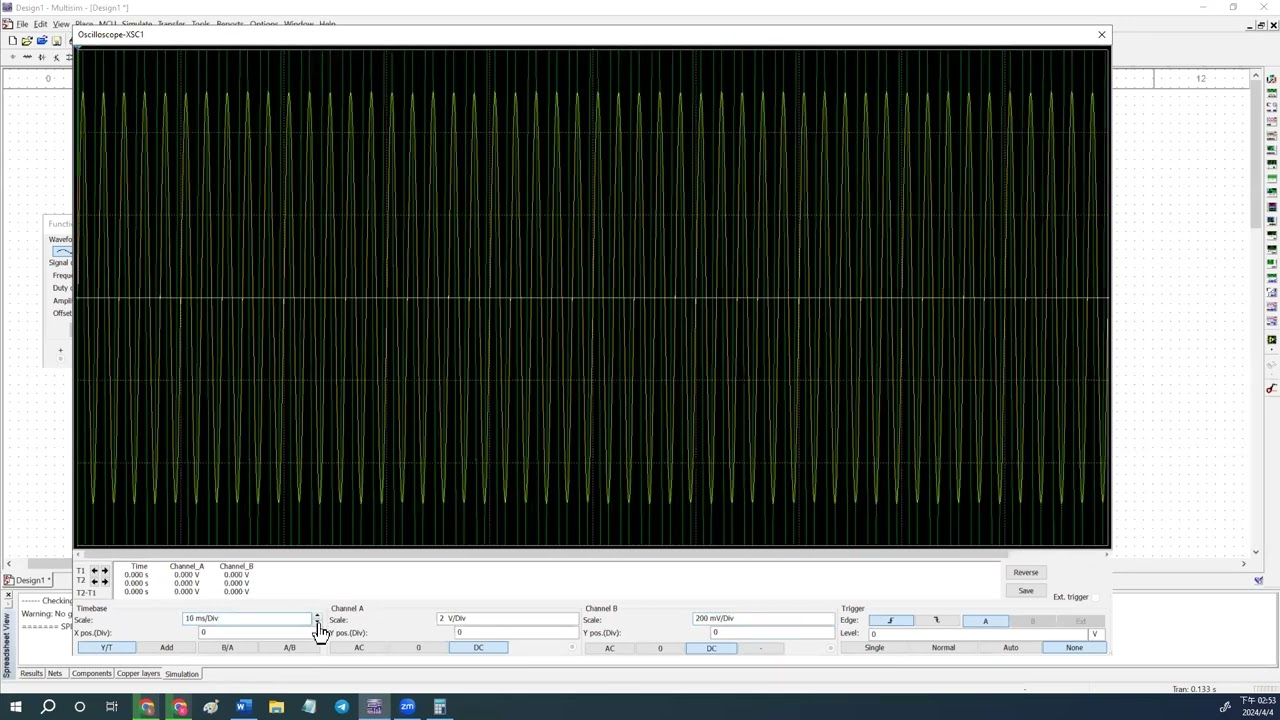Open Windows search from taskbar
The height and width of the screenshot is (720, 1280).
click(47, 707)
